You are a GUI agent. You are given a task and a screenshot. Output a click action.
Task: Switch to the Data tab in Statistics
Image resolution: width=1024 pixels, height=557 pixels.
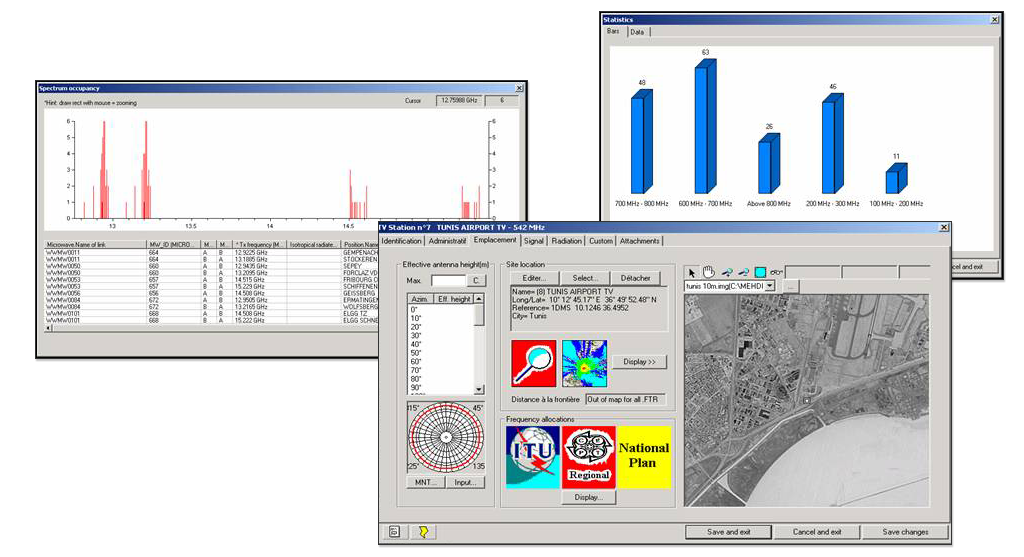pyautogui.click(x=637, y=32)
